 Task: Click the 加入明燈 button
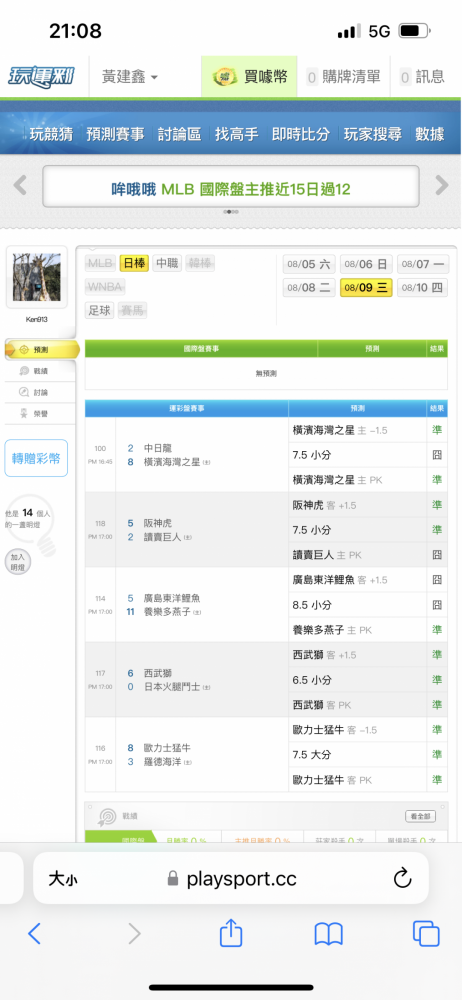click(17, 562)
